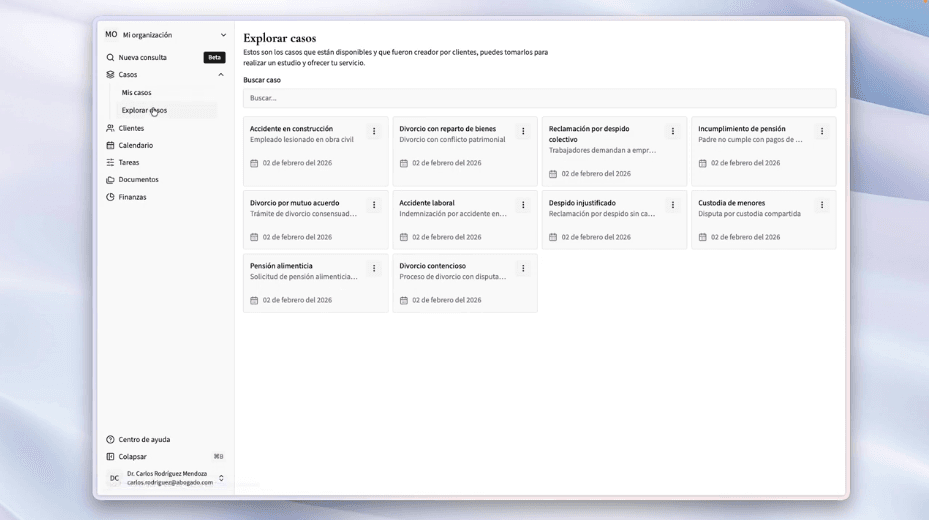Click the Tareas checklist icon in sidebar
Image resolution: width=929 pixels, height=520 pixels.
(110, 162)
